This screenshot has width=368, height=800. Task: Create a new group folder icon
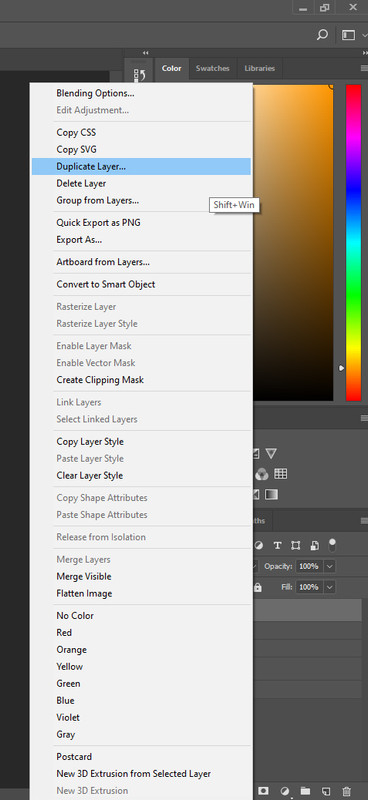[x=305, y=791]
